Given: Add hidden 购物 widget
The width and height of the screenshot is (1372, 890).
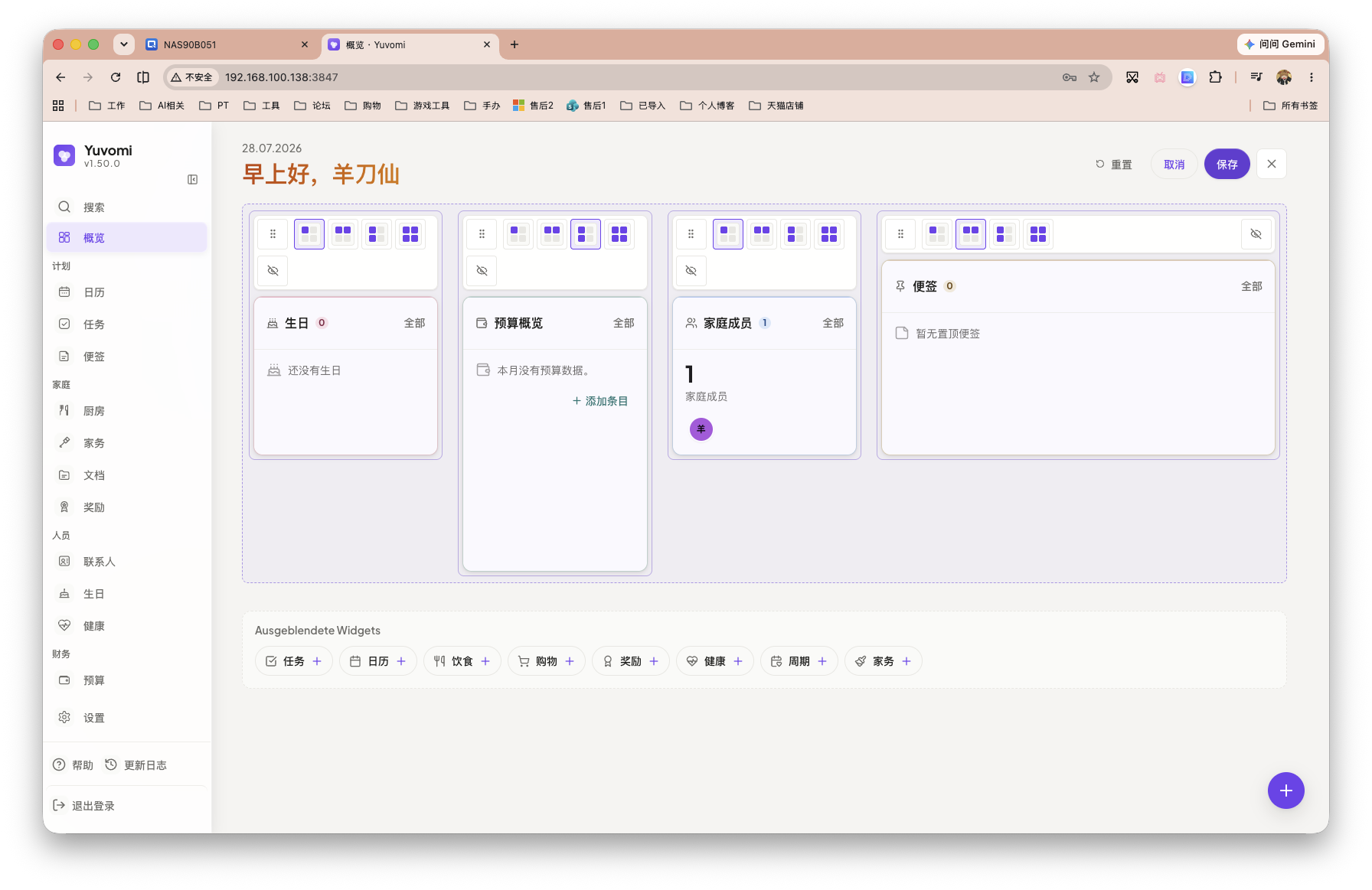Looking at the screenshot, I should point(547,661).
